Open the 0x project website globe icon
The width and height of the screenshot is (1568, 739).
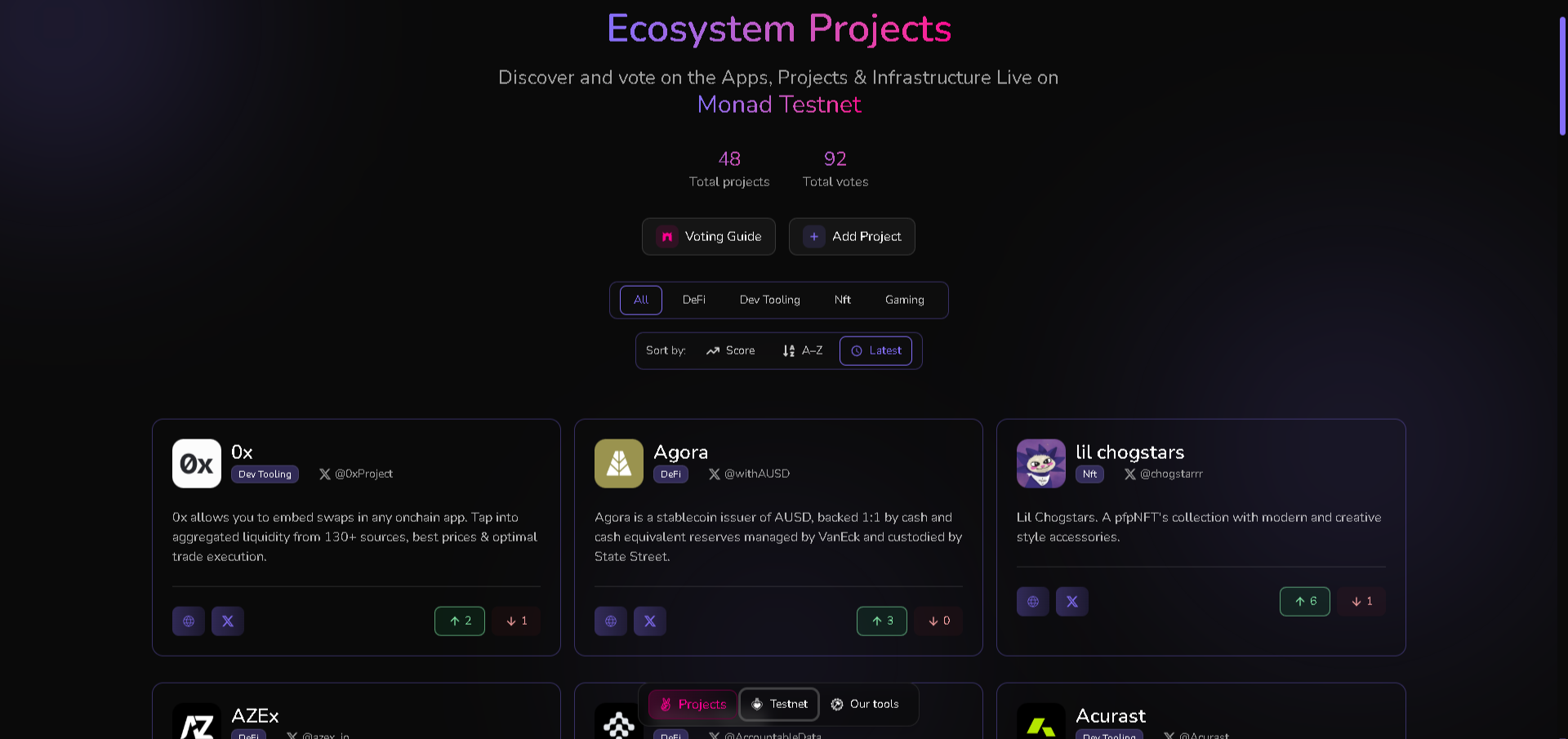189,621
